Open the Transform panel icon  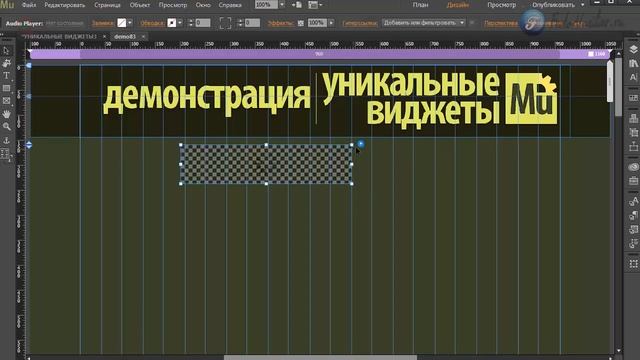[x=633, y=264]
